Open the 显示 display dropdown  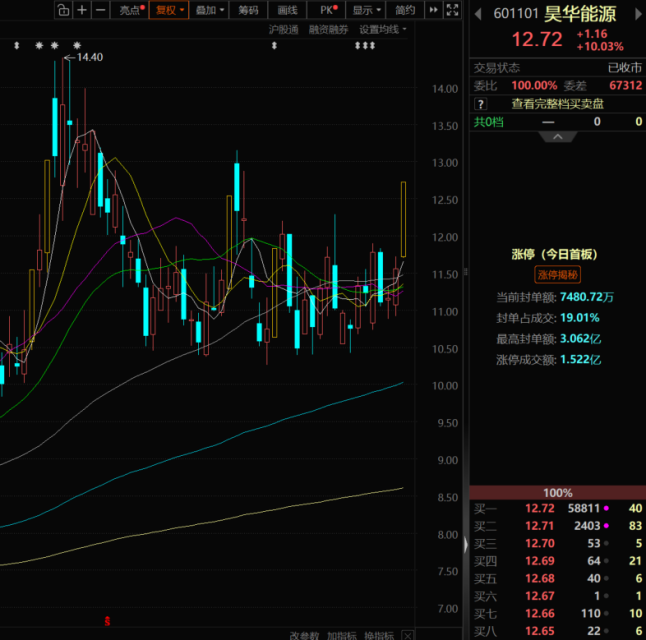[x=366, y=10]
